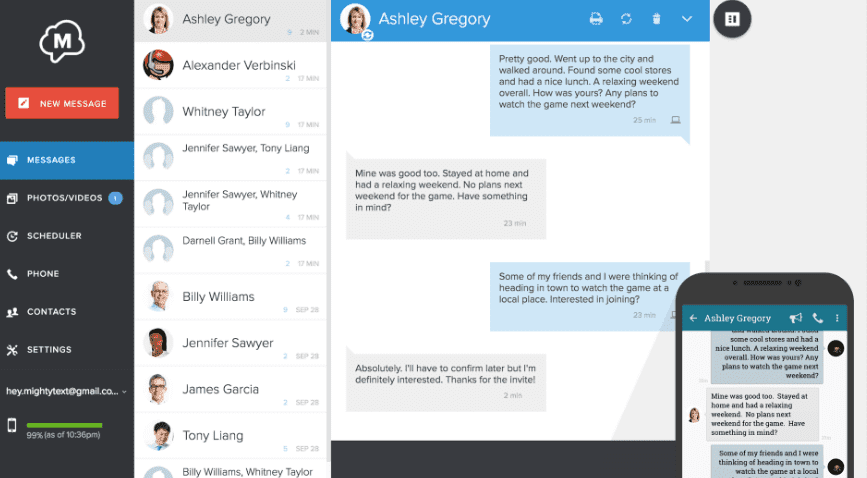Tap back arrow in phone mockup header
Viewport: 867px width, 478px height.
pyautogui.click(x=693, y=318)
